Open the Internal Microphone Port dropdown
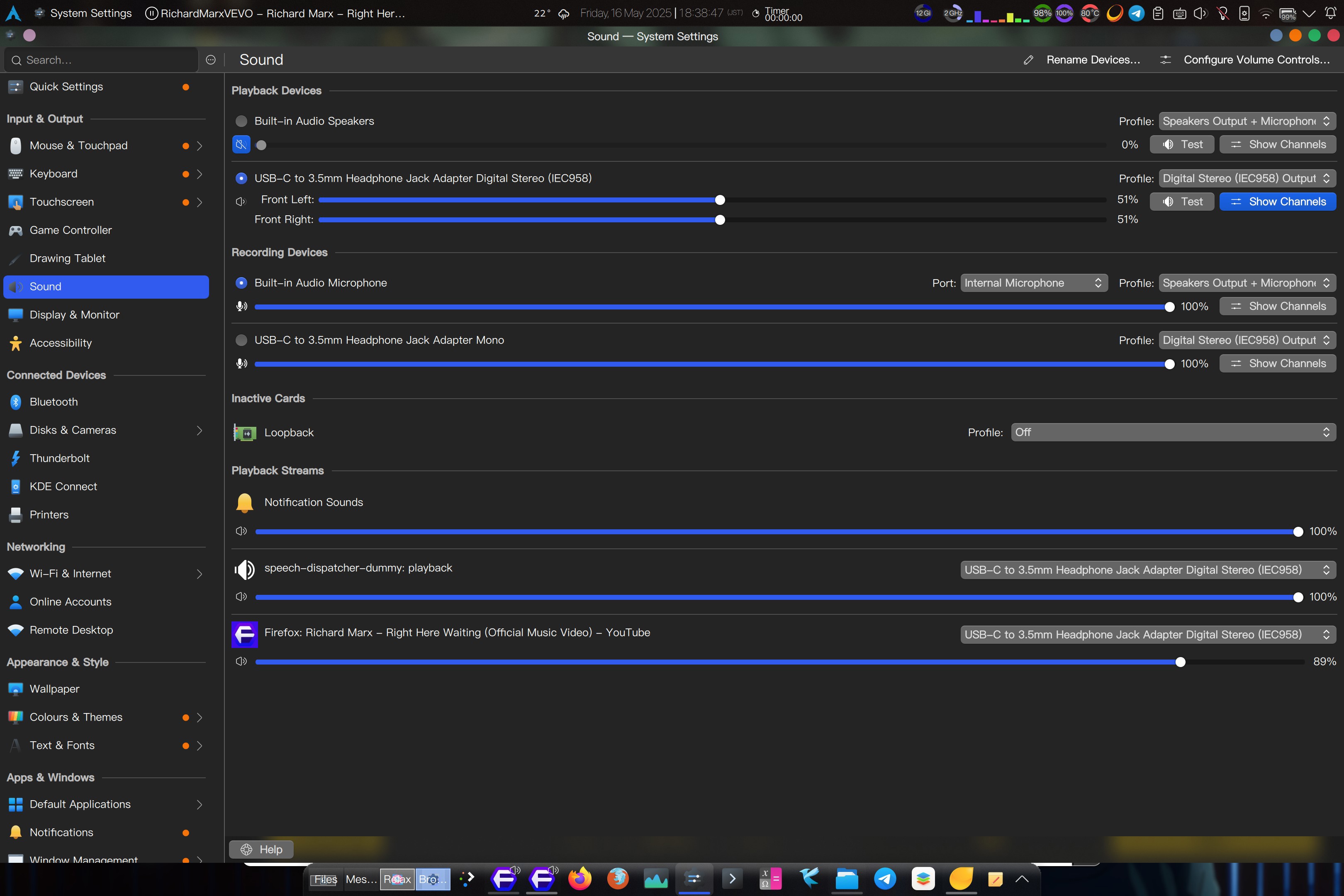 point(1034,283)
